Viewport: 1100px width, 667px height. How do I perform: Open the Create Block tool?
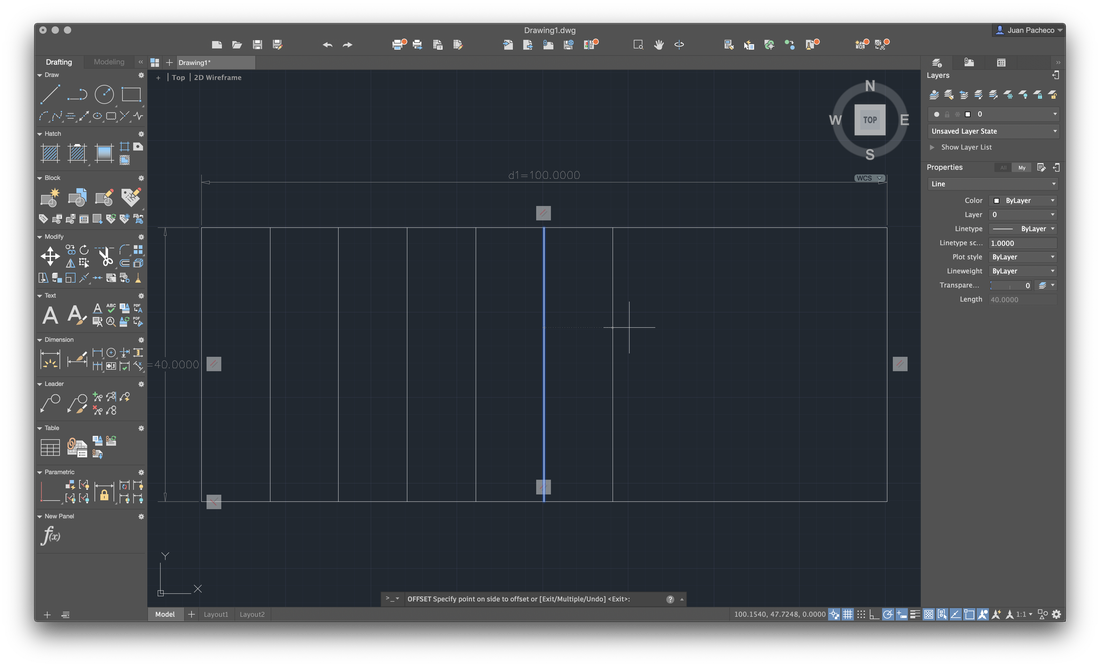(50, 198)
